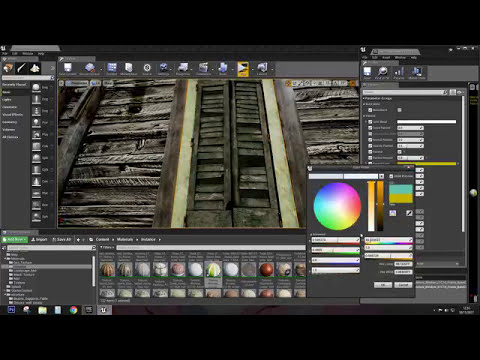
Task: Select the Point Light placement icon
Action: (x=36, y=123)
